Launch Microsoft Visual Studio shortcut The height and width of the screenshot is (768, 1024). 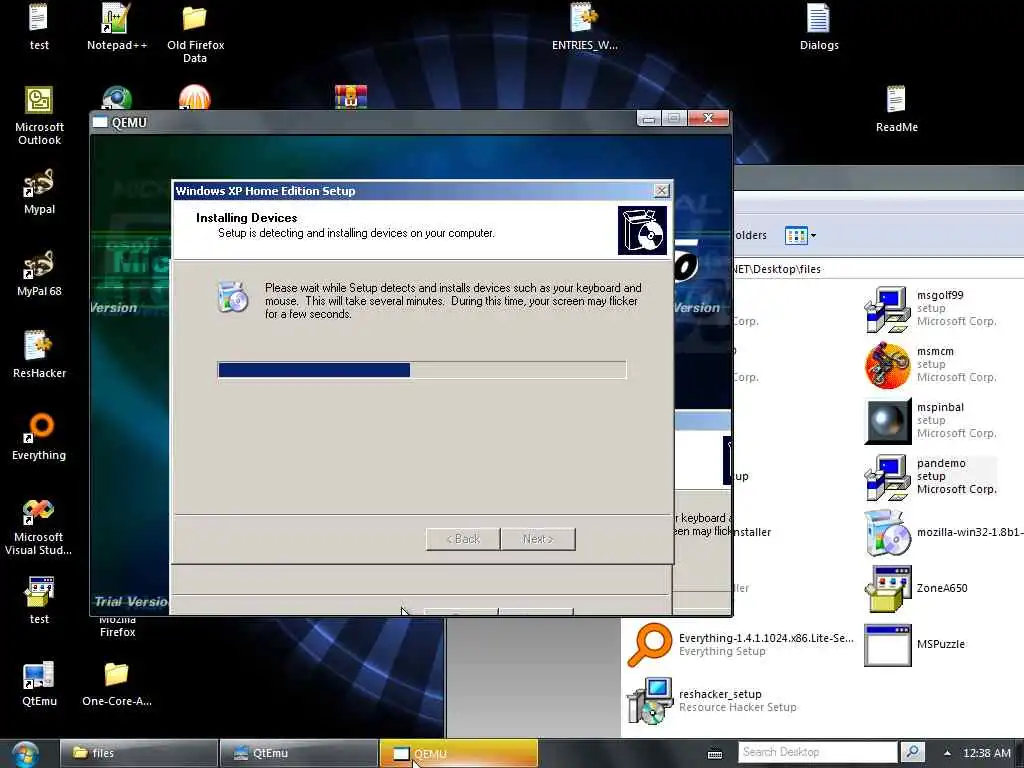(39, 526)
